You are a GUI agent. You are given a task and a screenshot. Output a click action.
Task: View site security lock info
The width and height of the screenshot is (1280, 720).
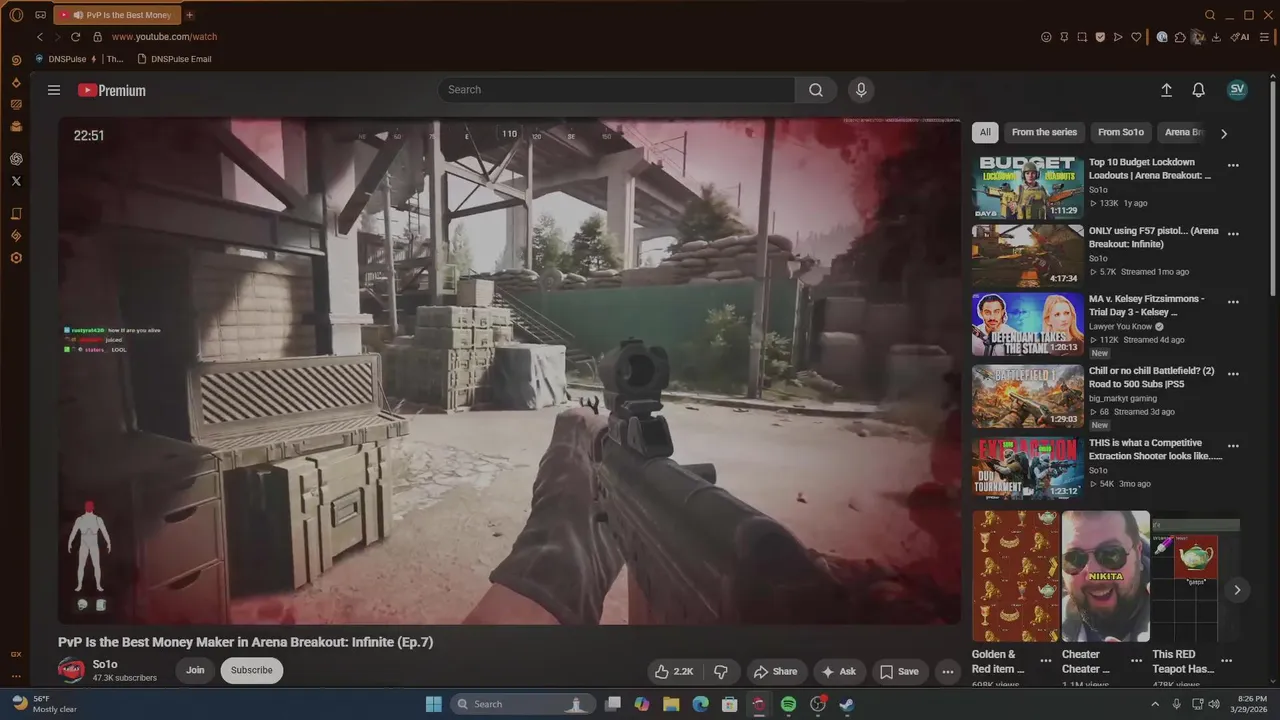(x=97, y=37)
